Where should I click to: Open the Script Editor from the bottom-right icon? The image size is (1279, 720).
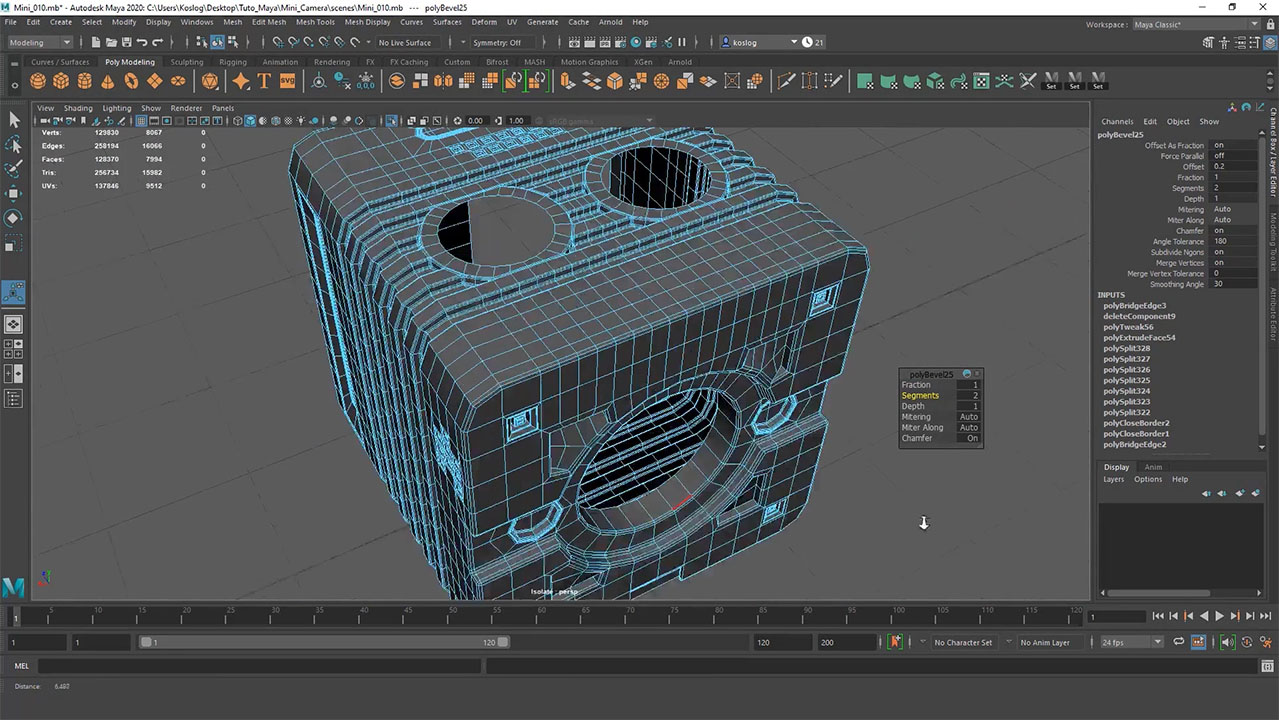(x=1267, y=666)
